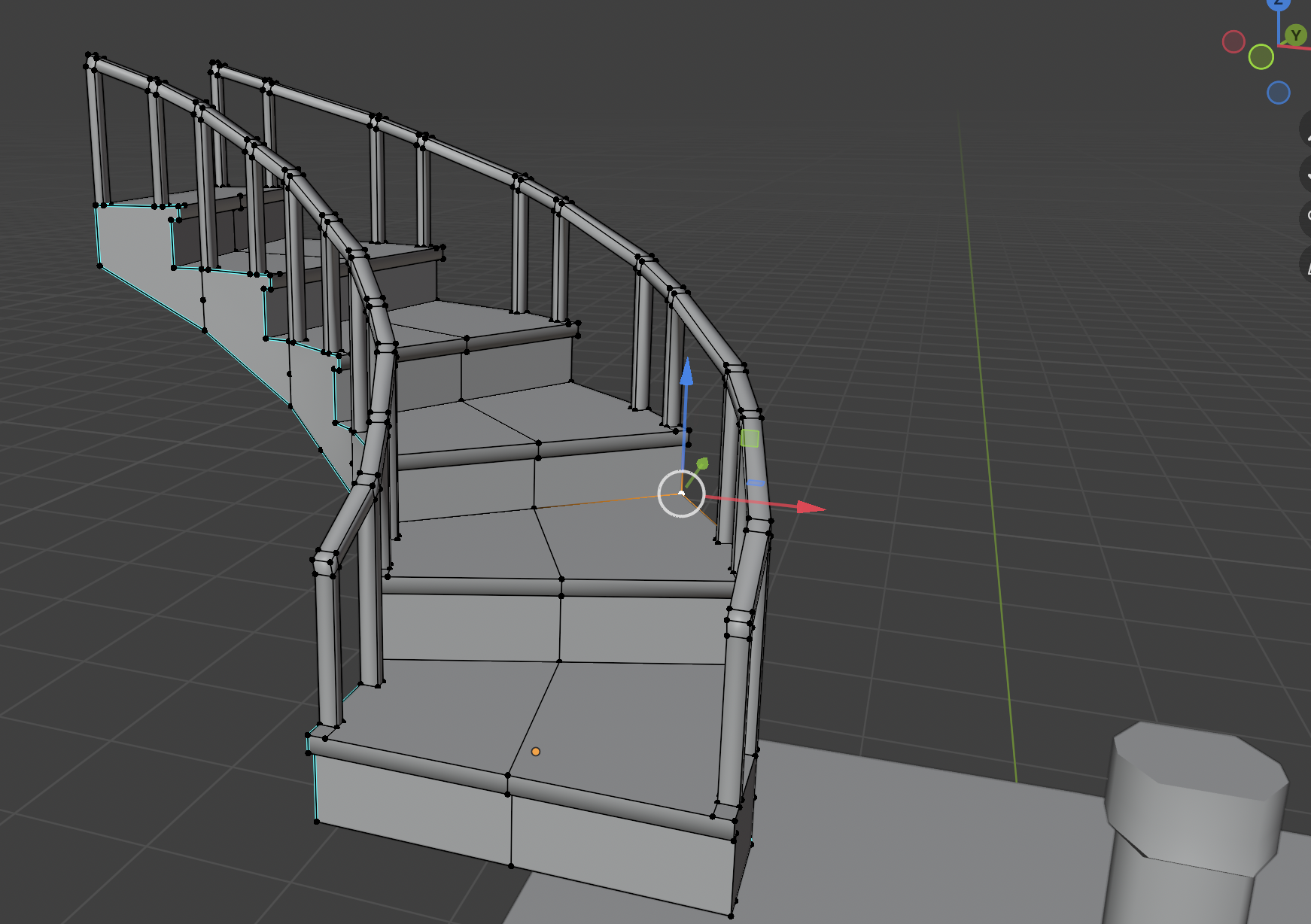The width and height of the screenshot is (1311, 924).
Task: Snap view to negative X red gizmo circle
Action: pyautogui.click(x=1233, y=41)
